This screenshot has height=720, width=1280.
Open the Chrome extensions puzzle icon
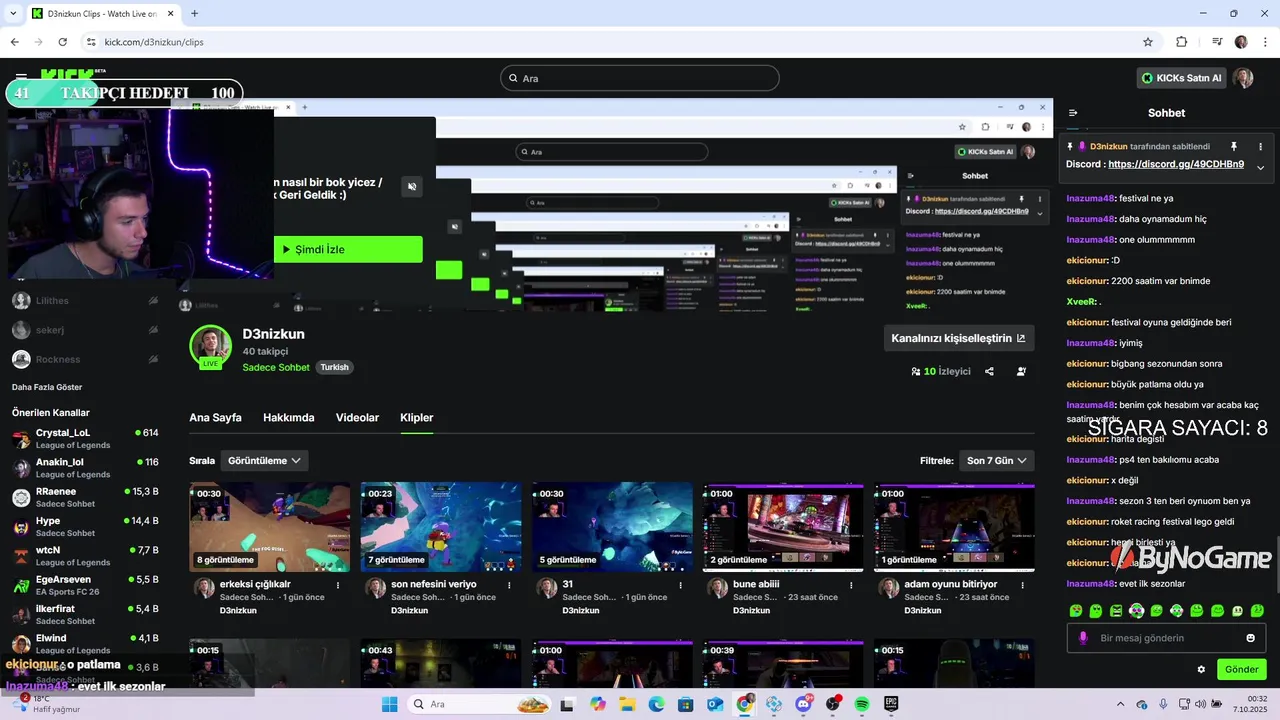pos(1181,42)
